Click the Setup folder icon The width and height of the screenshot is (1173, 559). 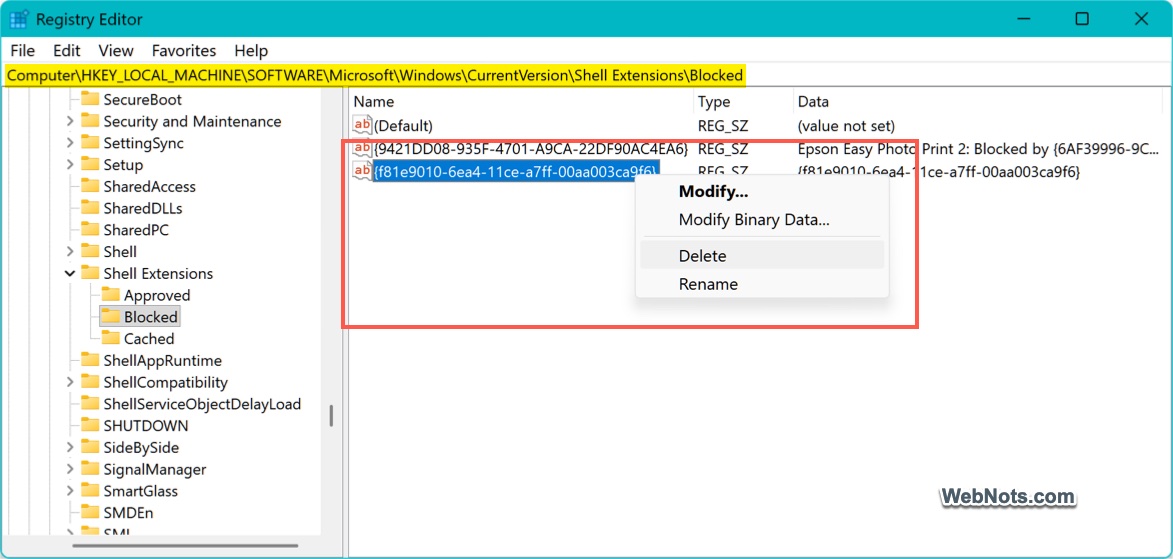coord(90,164)
